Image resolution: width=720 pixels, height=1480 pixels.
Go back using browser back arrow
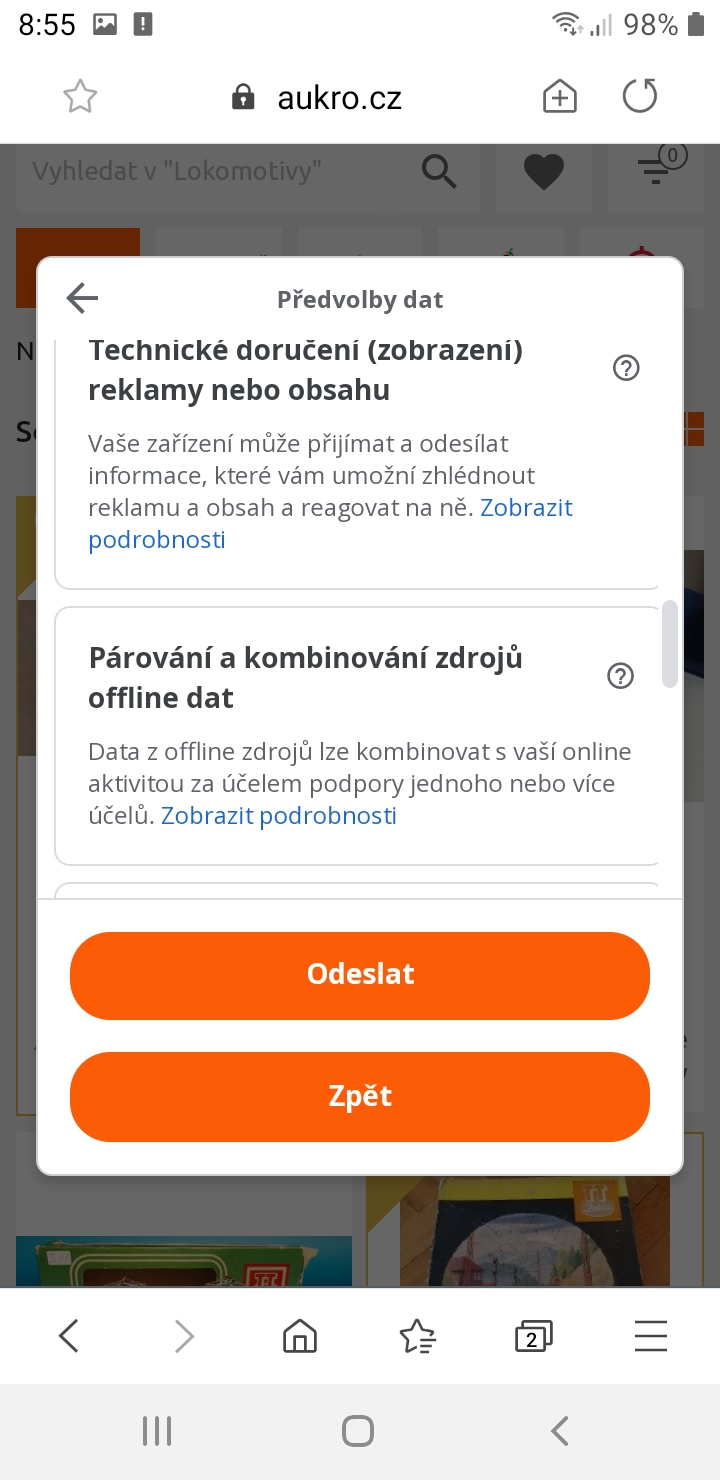click(x=69, y=1336)
